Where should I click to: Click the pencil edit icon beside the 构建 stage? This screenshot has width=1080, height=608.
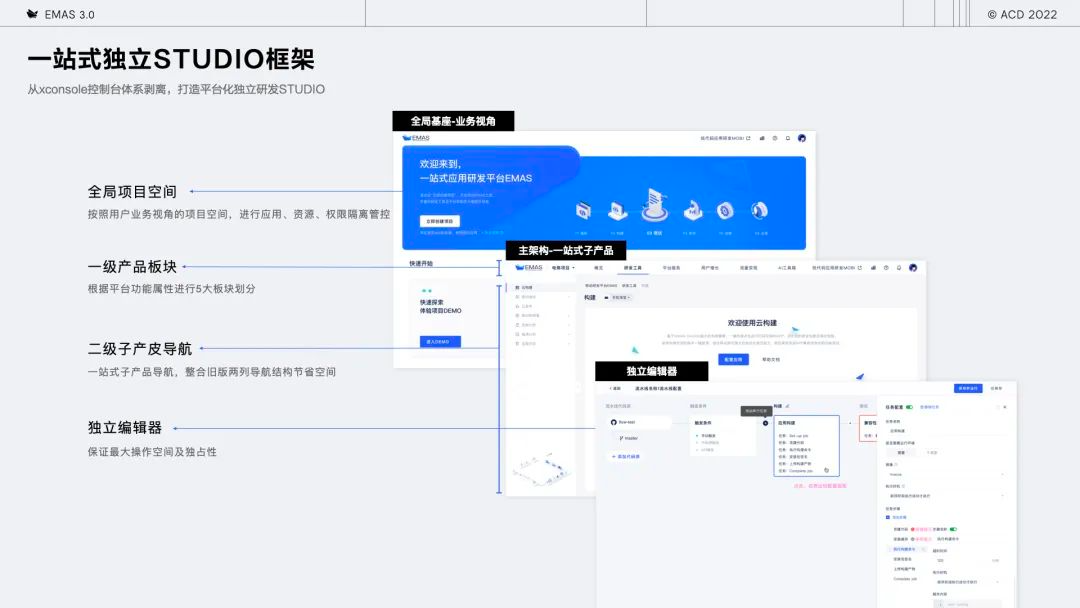(x=788, y=406)
